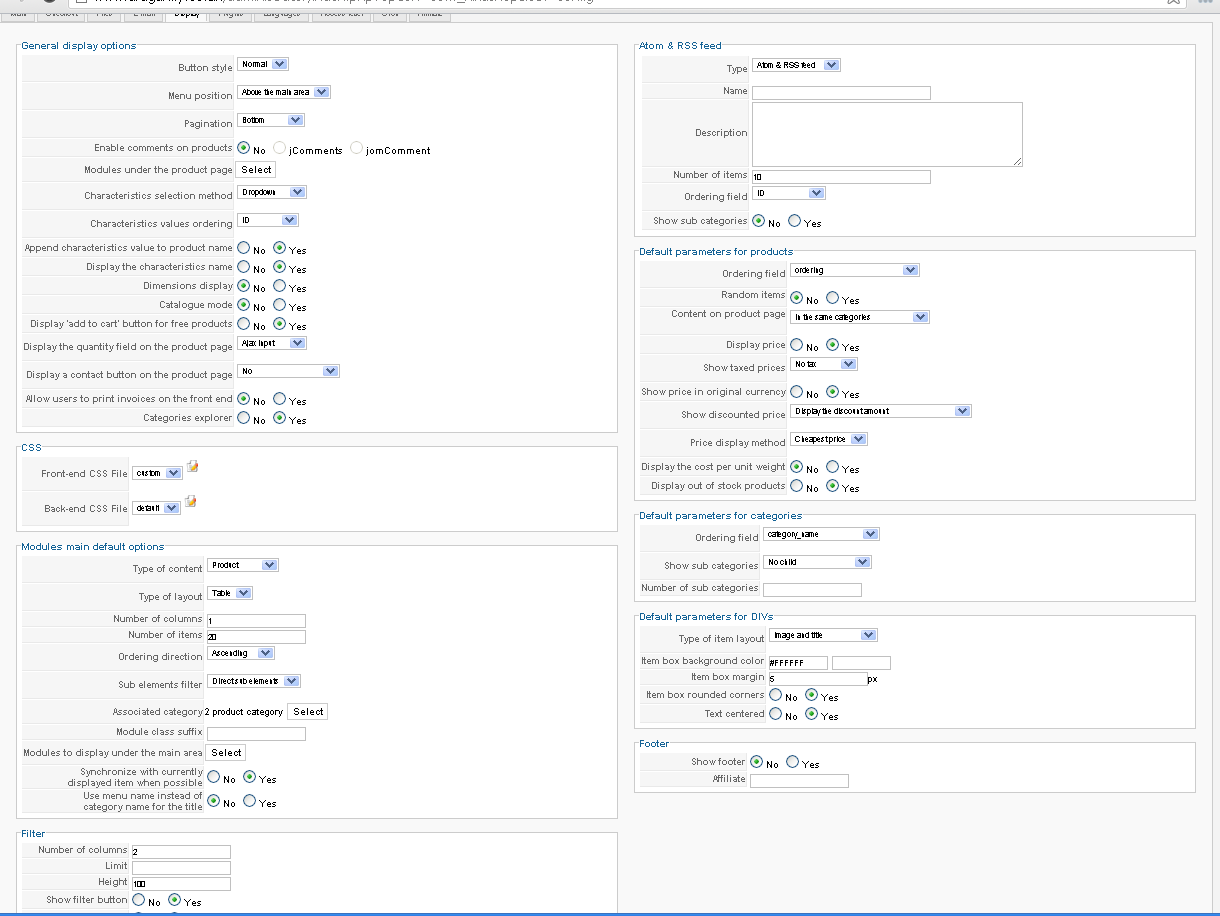Click the RSS Number of items field
The image size is (1220, 916).
pos(841,177)
